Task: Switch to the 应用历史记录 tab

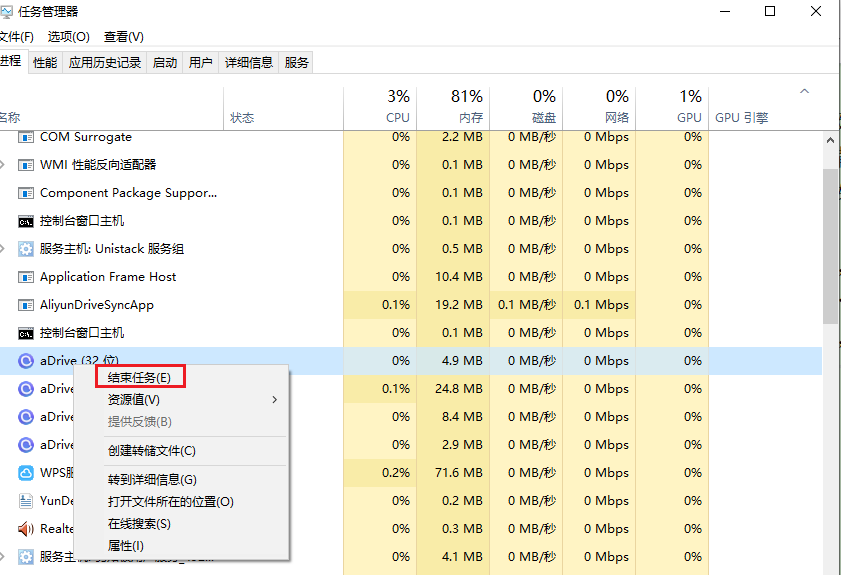Action: click(x=105, y=63)
